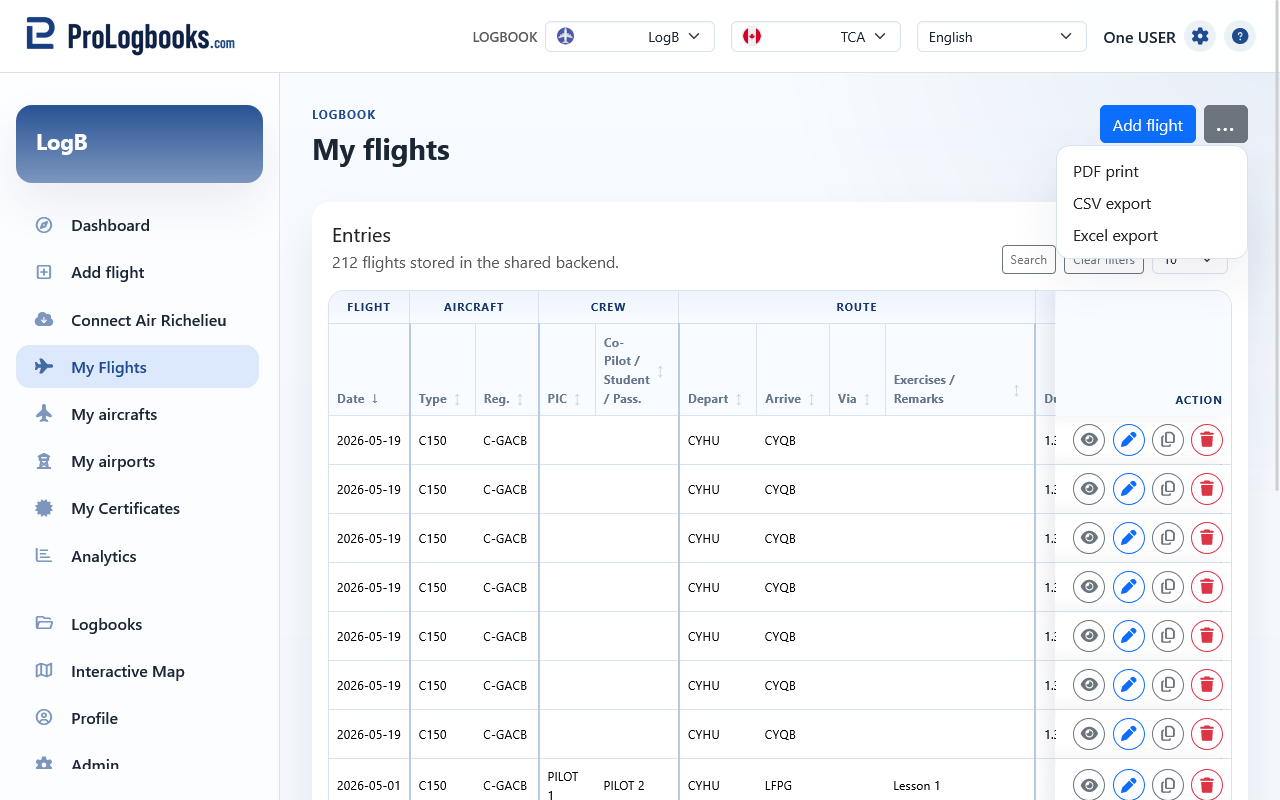The image size is (1280, 800).
Task: Open the TCA country dropdown
Action: click(x=816, y=37)
